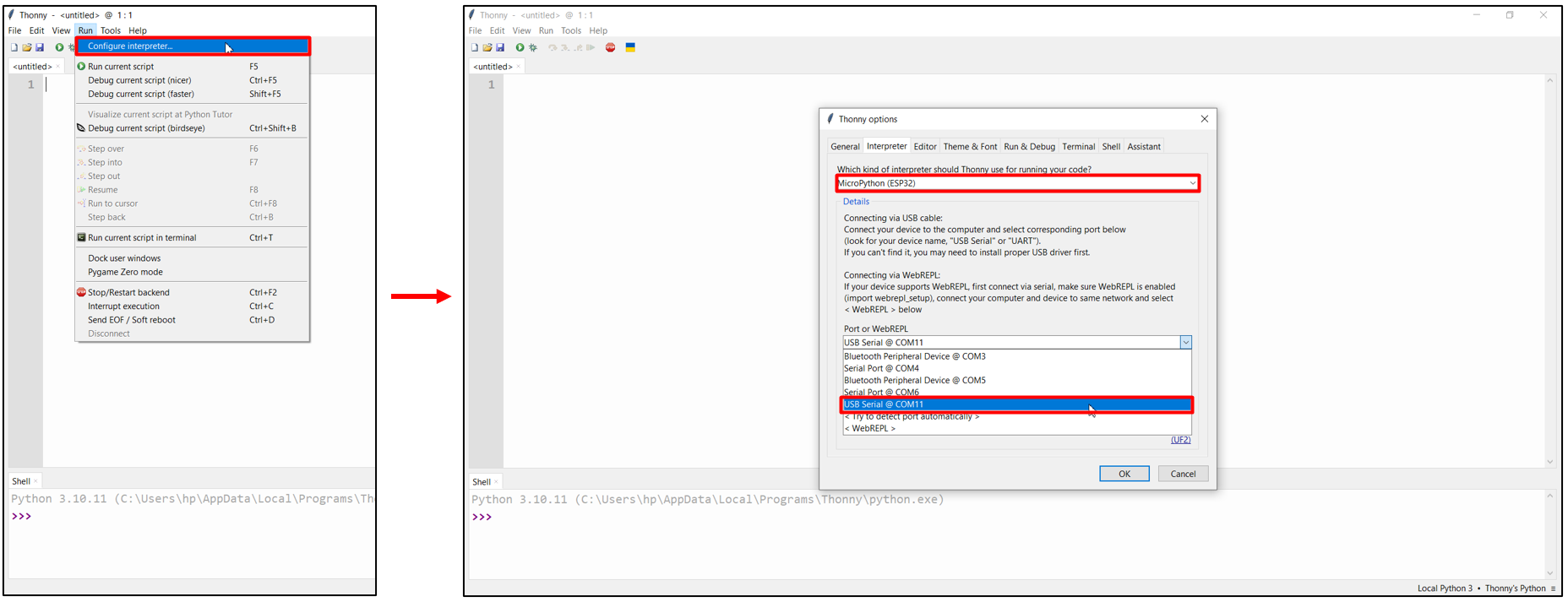1568x602 pixels.
Task: Open MicroPython (ESP32) interpreter dropdown
Action: pyautogui.click(x=1017, y=183)
